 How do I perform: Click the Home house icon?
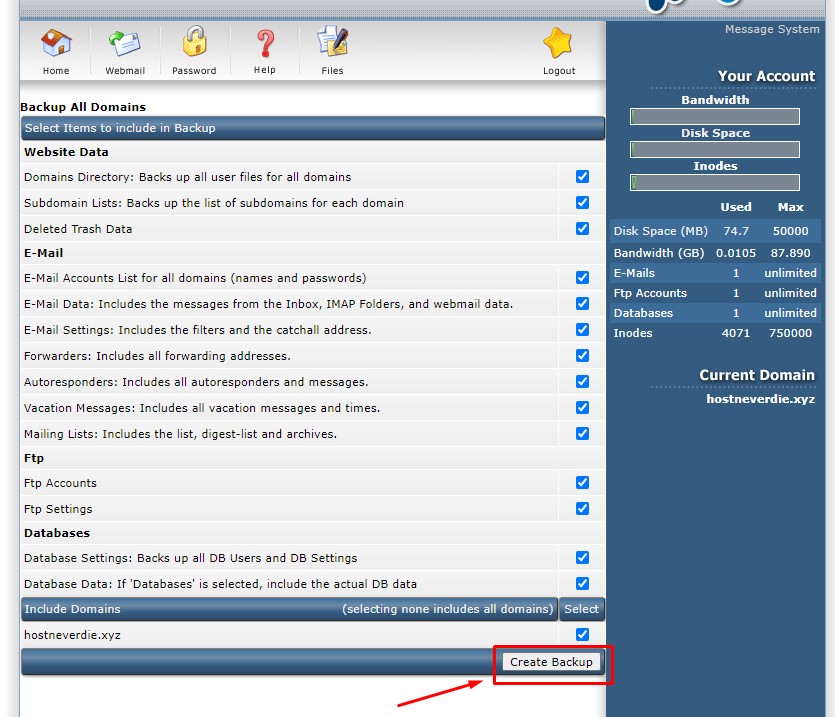pos(56,44)
